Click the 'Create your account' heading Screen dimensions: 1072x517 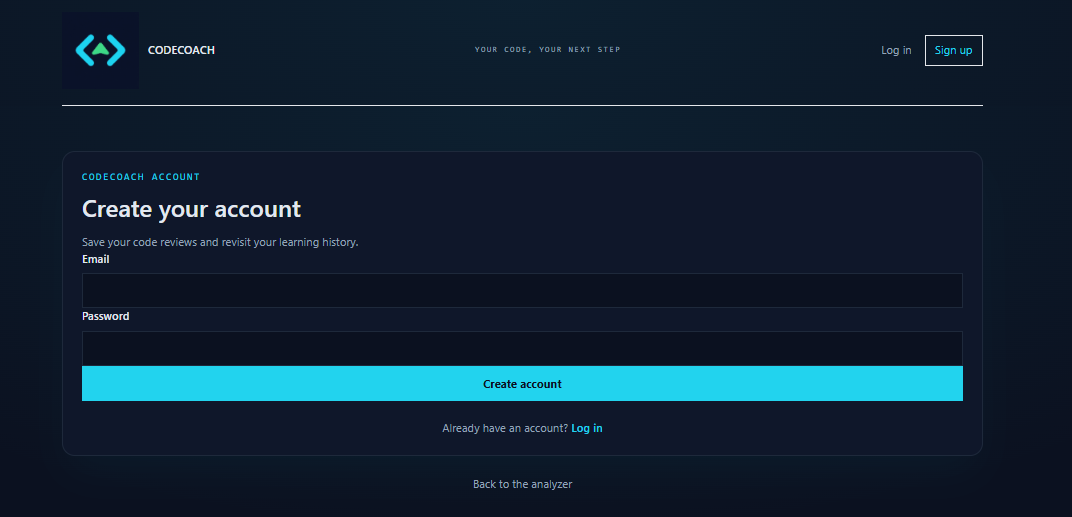coord(191,209)
